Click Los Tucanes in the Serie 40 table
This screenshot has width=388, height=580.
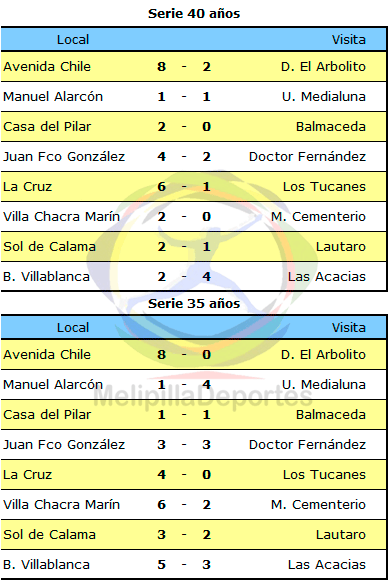tap(324, 186)
